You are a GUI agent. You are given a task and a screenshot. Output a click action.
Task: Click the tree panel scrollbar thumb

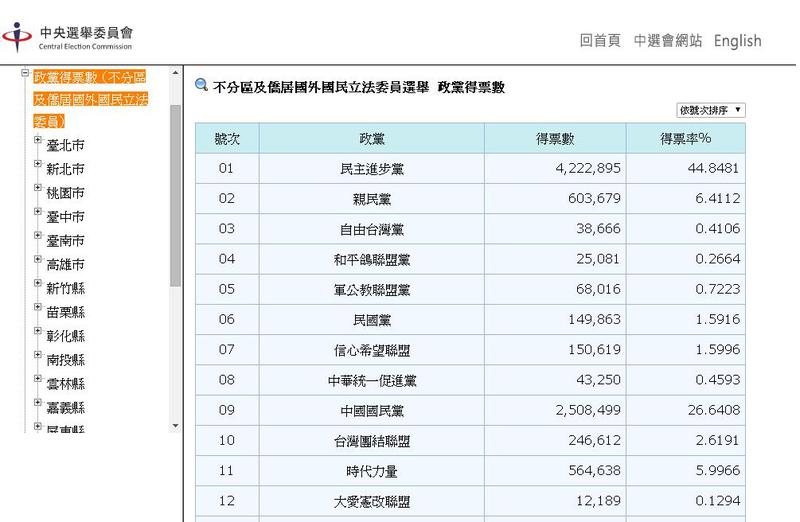[x=176, y=195]
